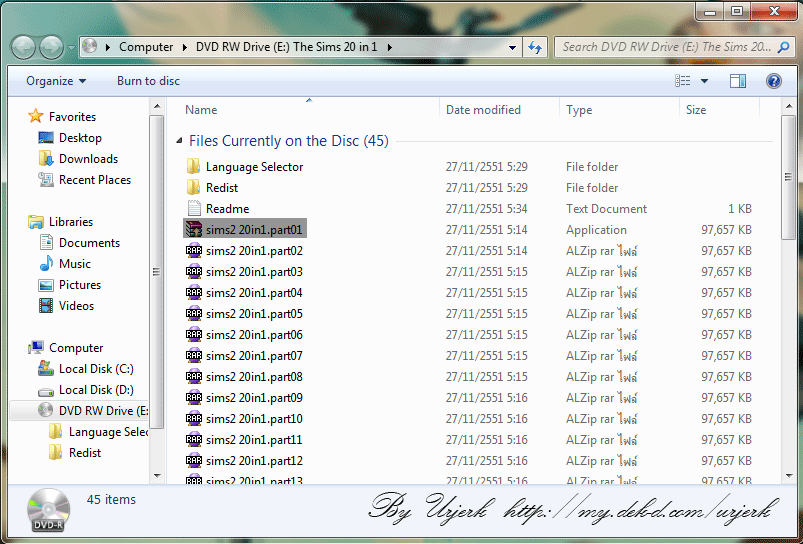803x544 pixels.
Task: Click Computer in the address breadcrumb
Action: point(146,47)
